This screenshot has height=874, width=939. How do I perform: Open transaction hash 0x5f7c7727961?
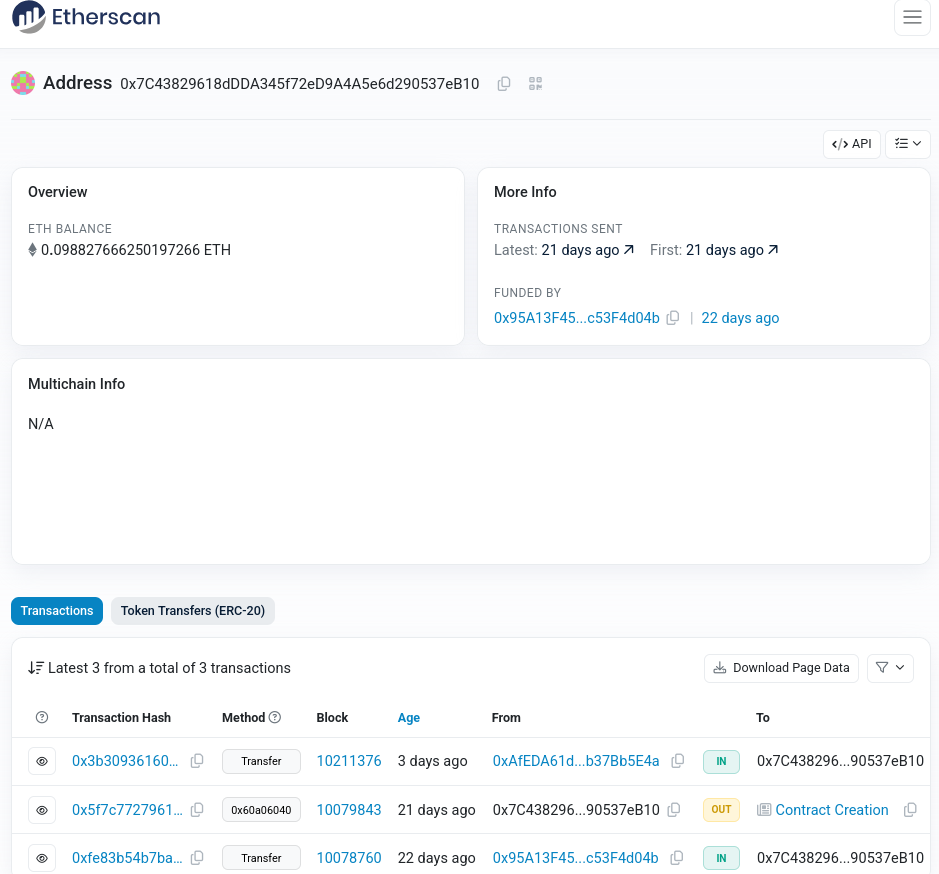coord(127,810)
